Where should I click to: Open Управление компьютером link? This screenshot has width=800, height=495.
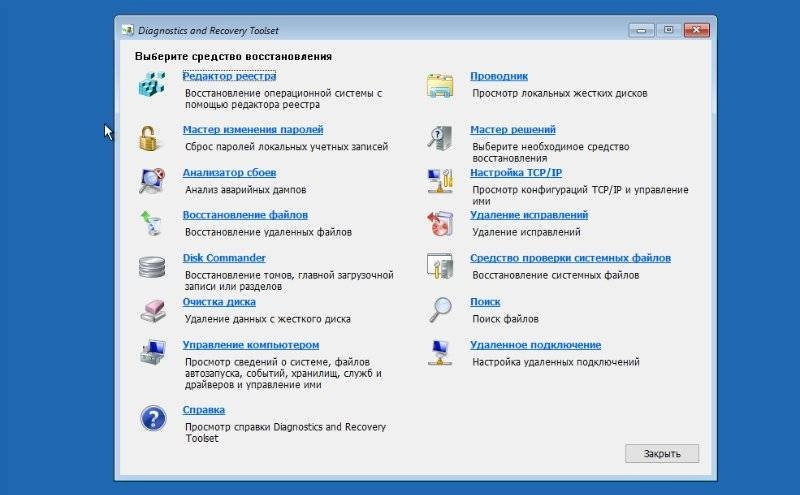pyautogui.click(x=251, y=344)
